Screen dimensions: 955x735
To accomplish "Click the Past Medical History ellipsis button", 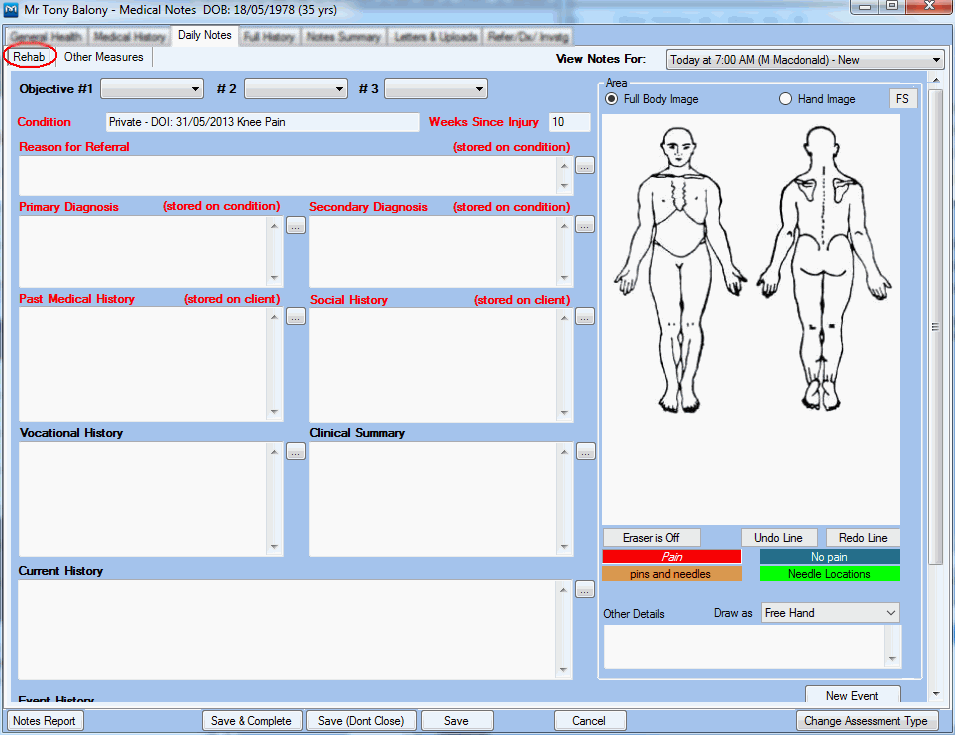I will 295,317.
